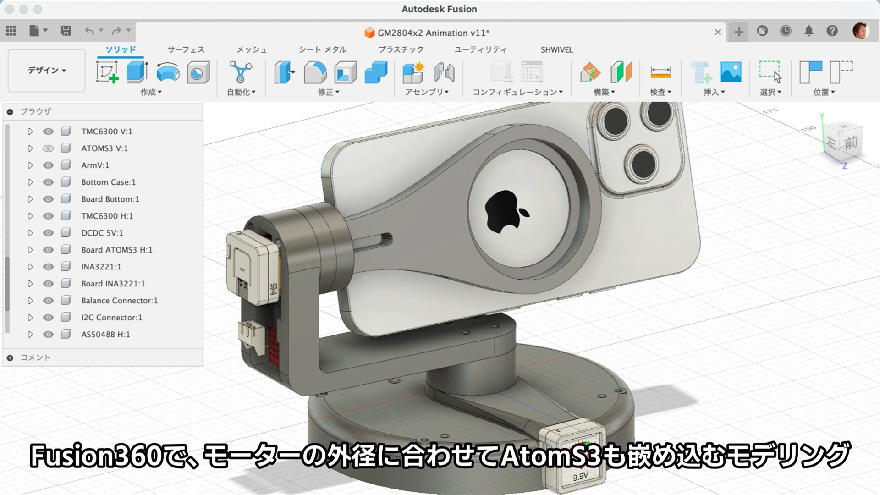Hide the AS5048B H:1 component
Screen dimensions: 880x495
[x=48, y=334]
